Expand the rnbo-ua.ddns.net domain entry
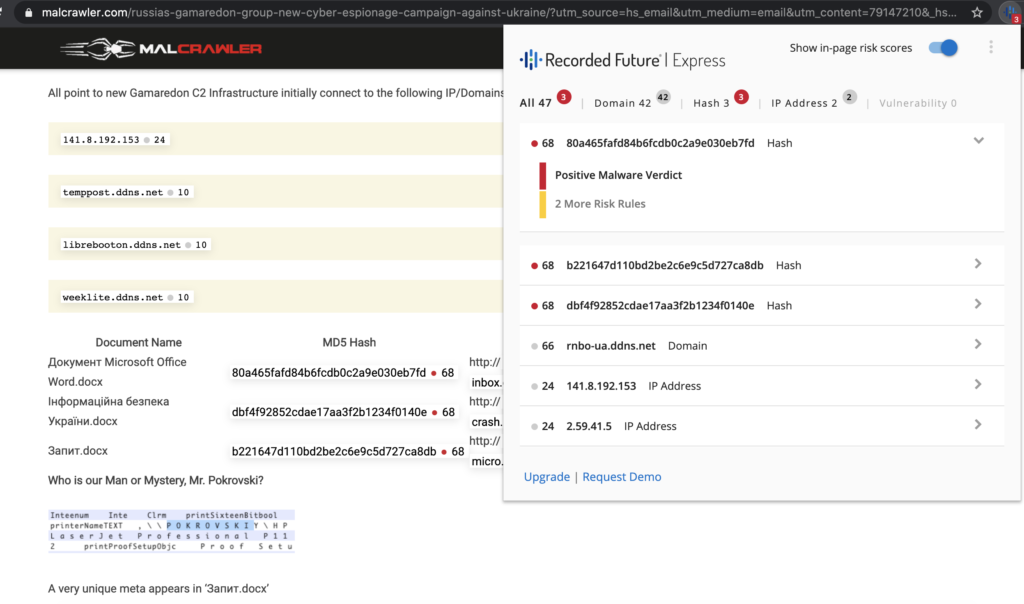This screenshot has width=1024, height=604. click(x=978, y=344)
